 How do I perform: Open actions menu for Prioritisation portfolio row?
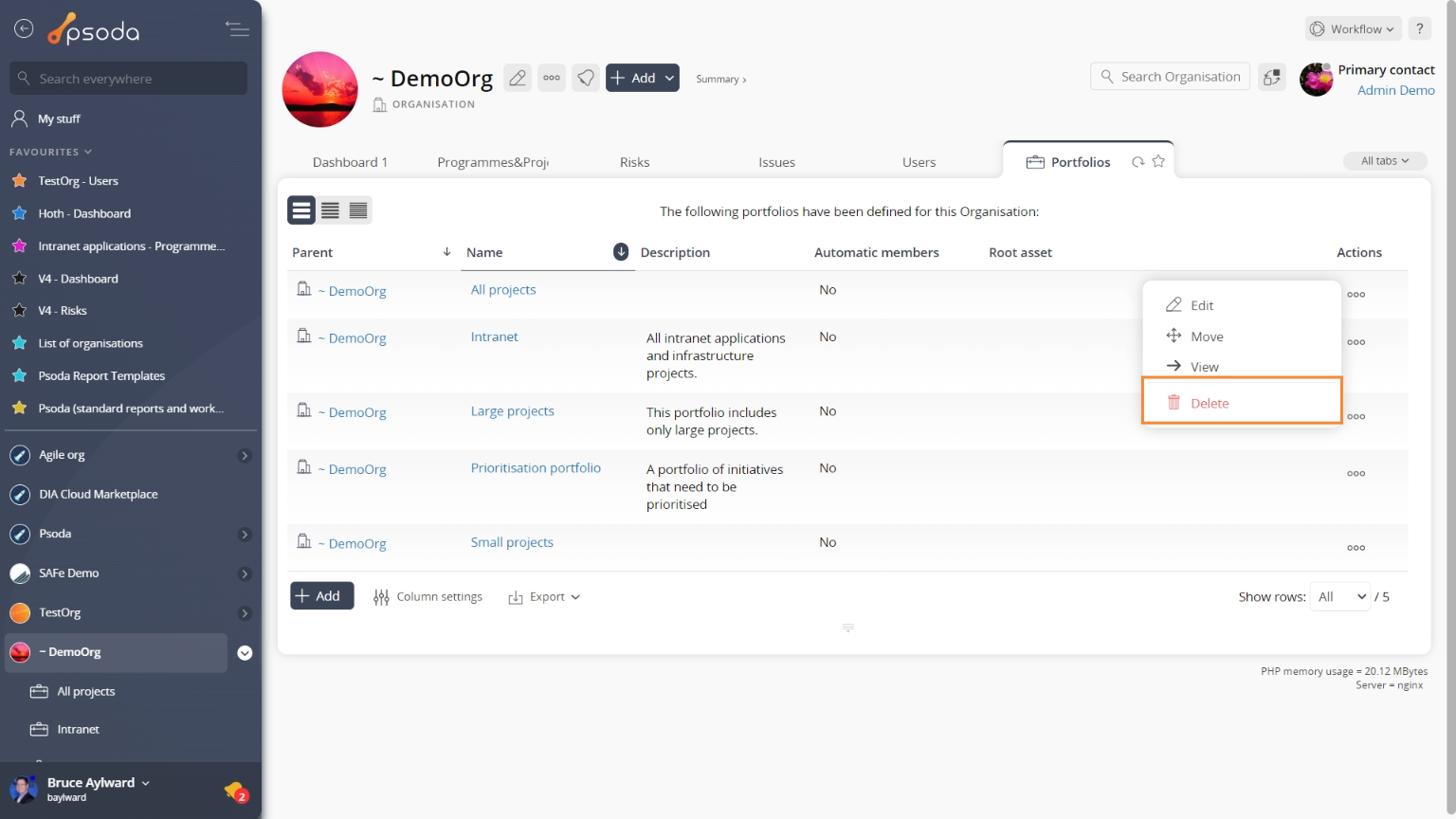1356,473
